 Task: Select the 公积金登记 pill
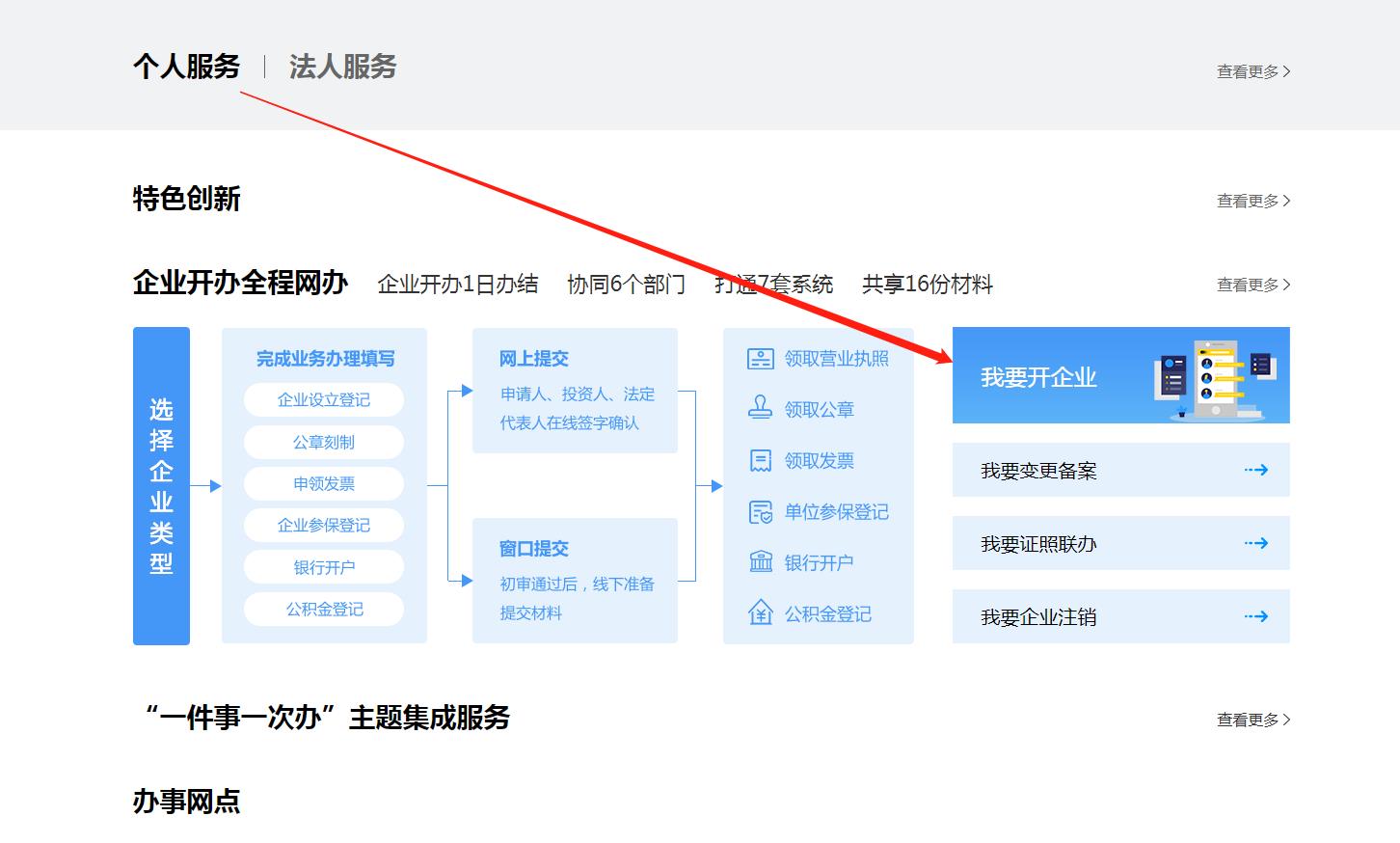click(x=324, y=609)
